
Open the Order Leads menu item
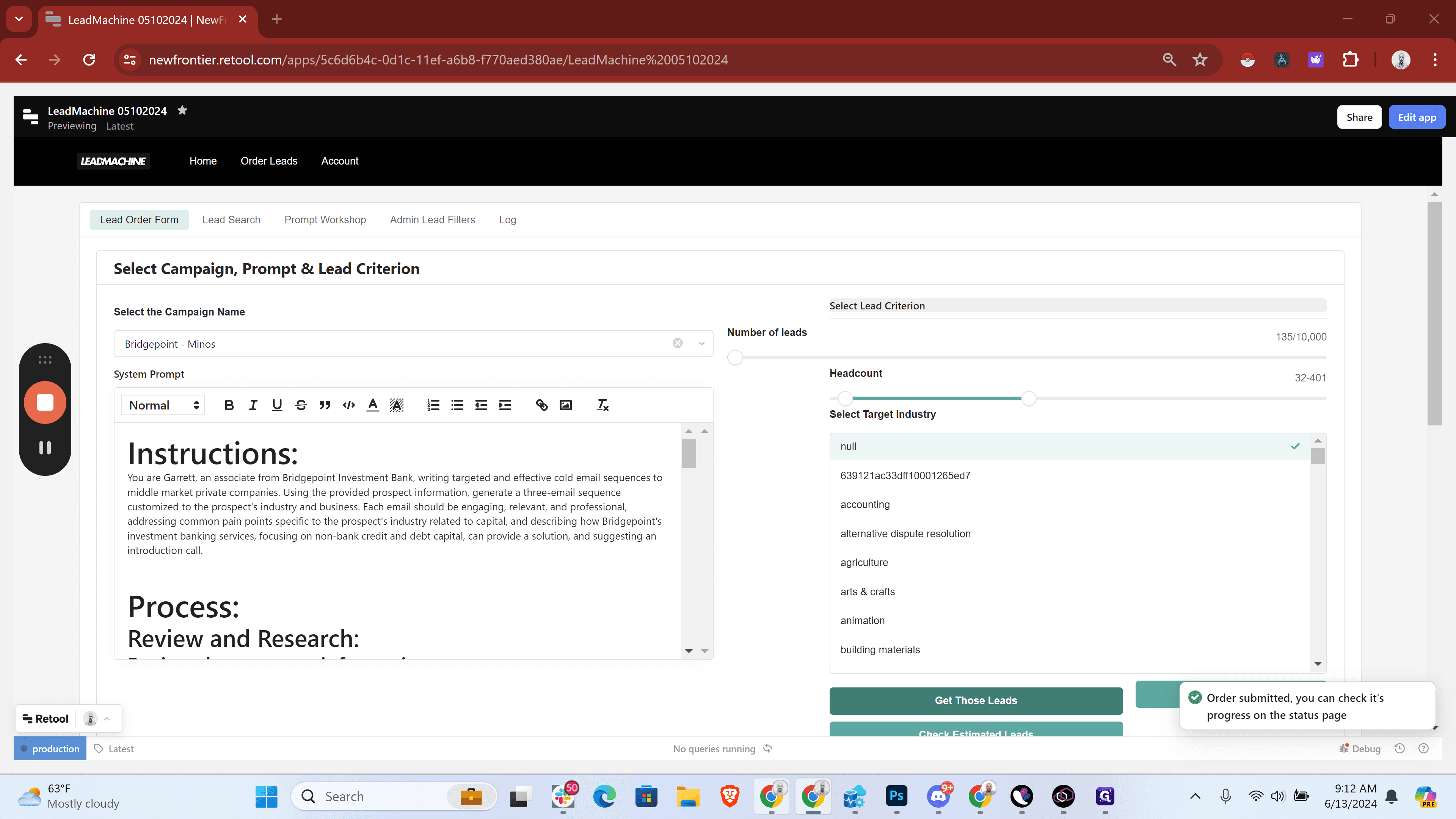[268, 161]
